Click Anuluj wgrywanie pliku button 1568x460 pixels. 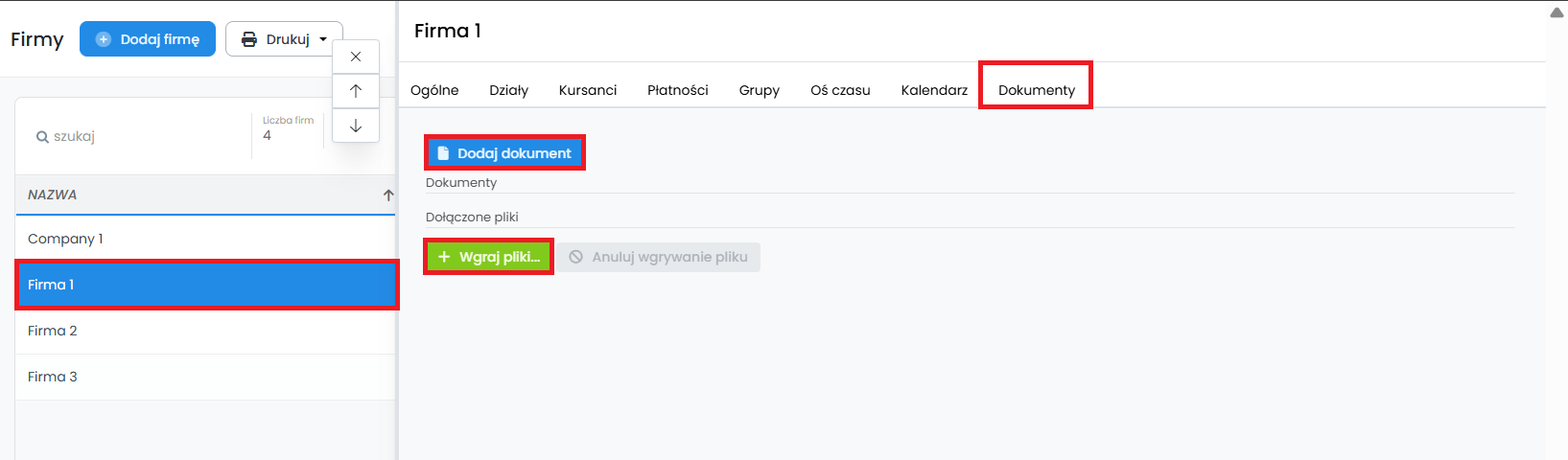tap(659, 257)
